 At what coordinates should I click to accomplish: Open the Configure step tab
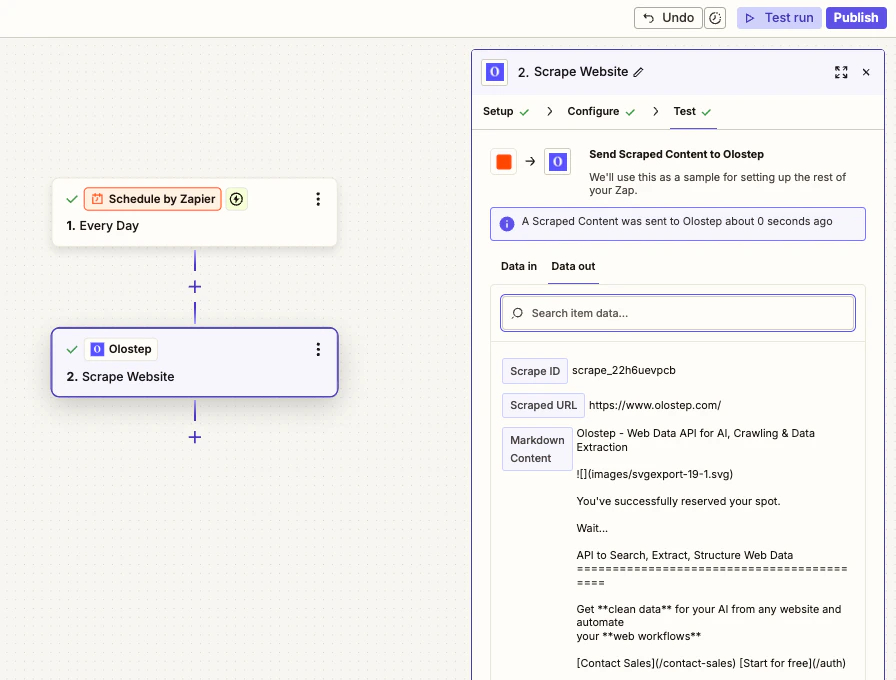[x=593, y=112]
